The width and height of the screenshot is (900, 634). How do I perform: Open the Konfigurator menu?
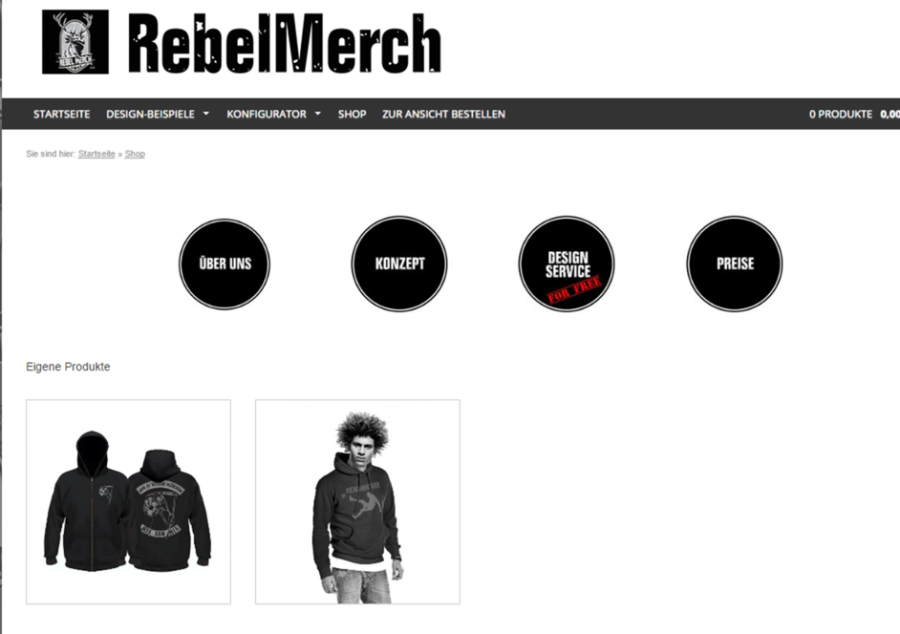click(x=266, y=114)
